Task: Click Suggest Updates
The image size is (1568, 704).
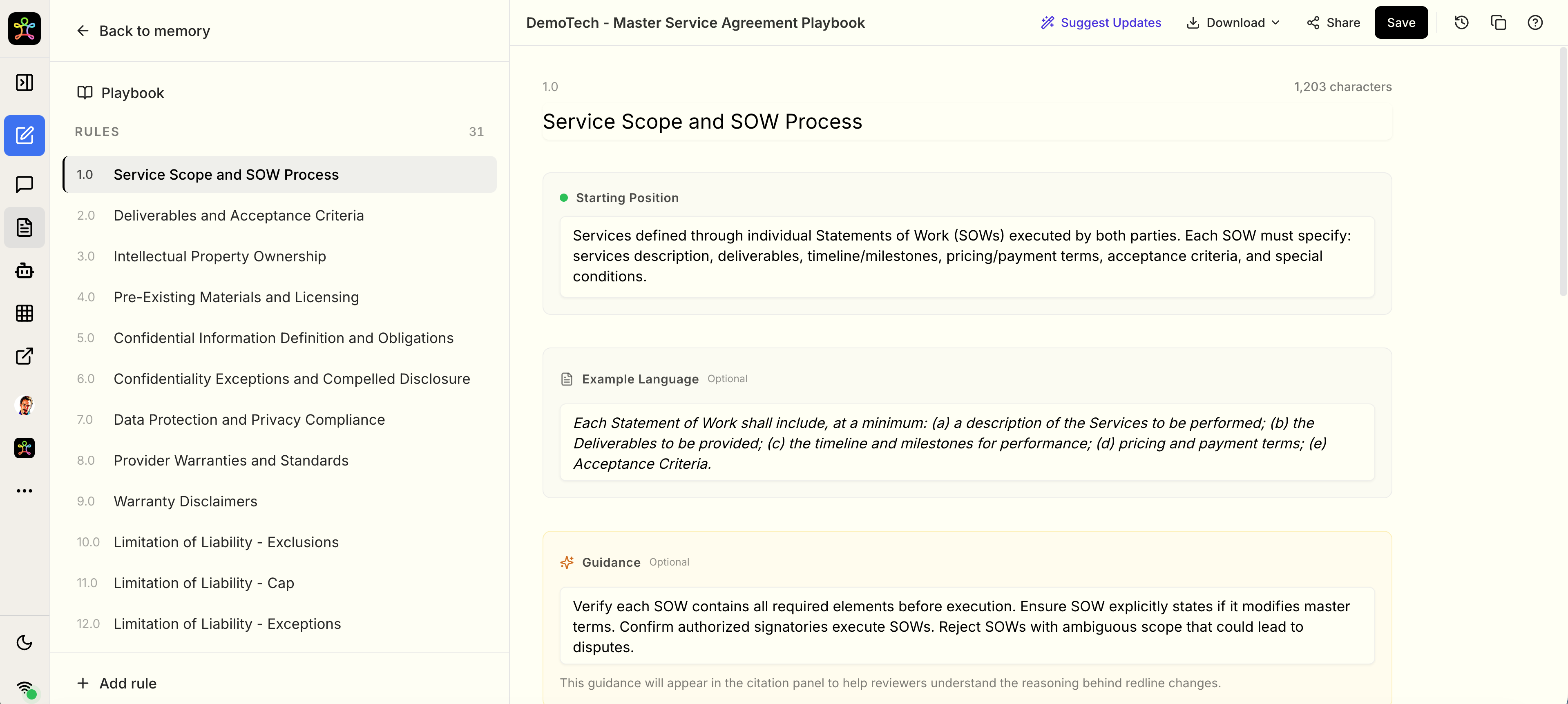Action: pos(1102,22)
